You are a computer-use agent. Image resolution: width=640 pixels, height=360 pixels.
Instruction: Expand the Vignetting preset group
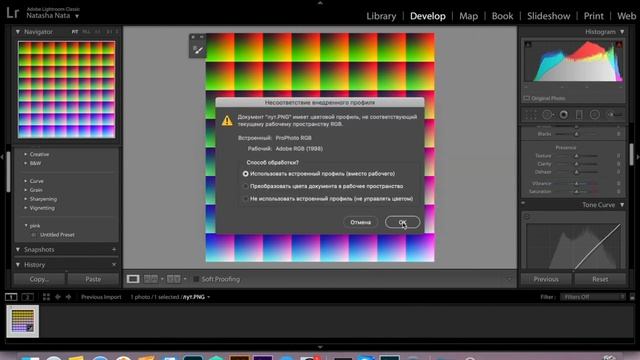[x=25, y=208]
